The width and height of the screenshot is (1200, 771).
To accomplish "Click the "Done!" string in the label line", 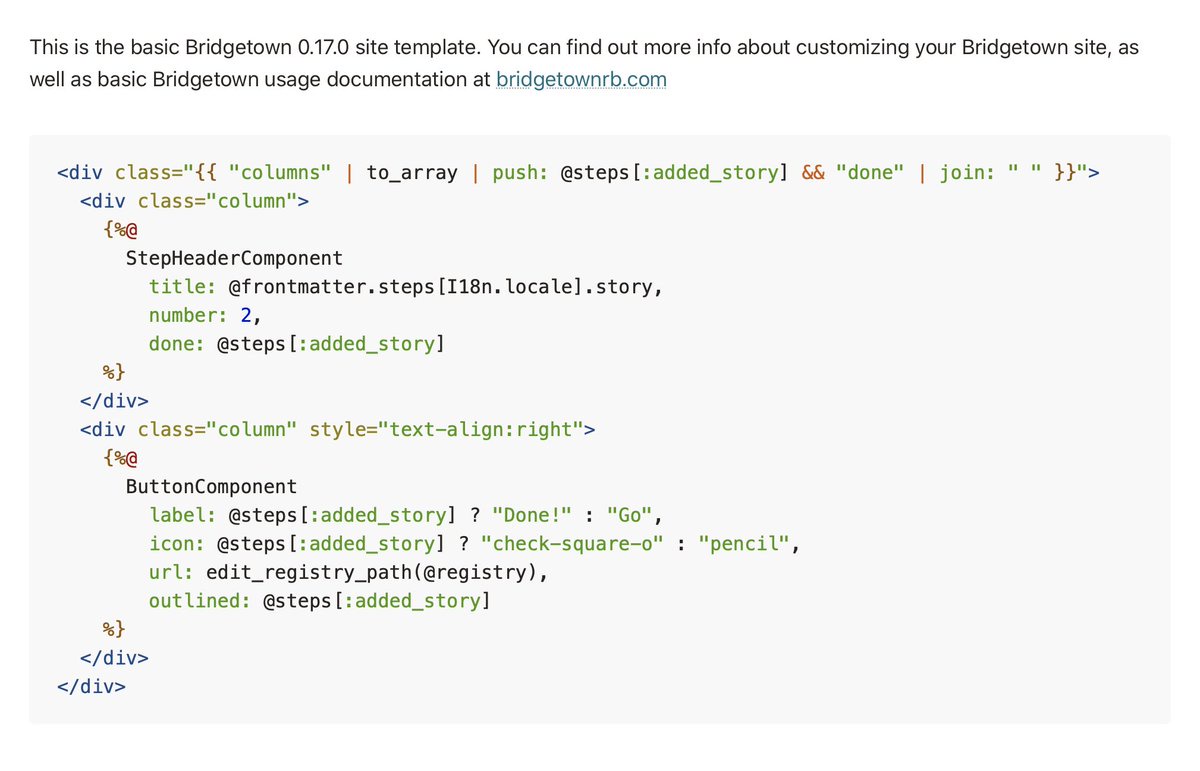I will 531,516.
